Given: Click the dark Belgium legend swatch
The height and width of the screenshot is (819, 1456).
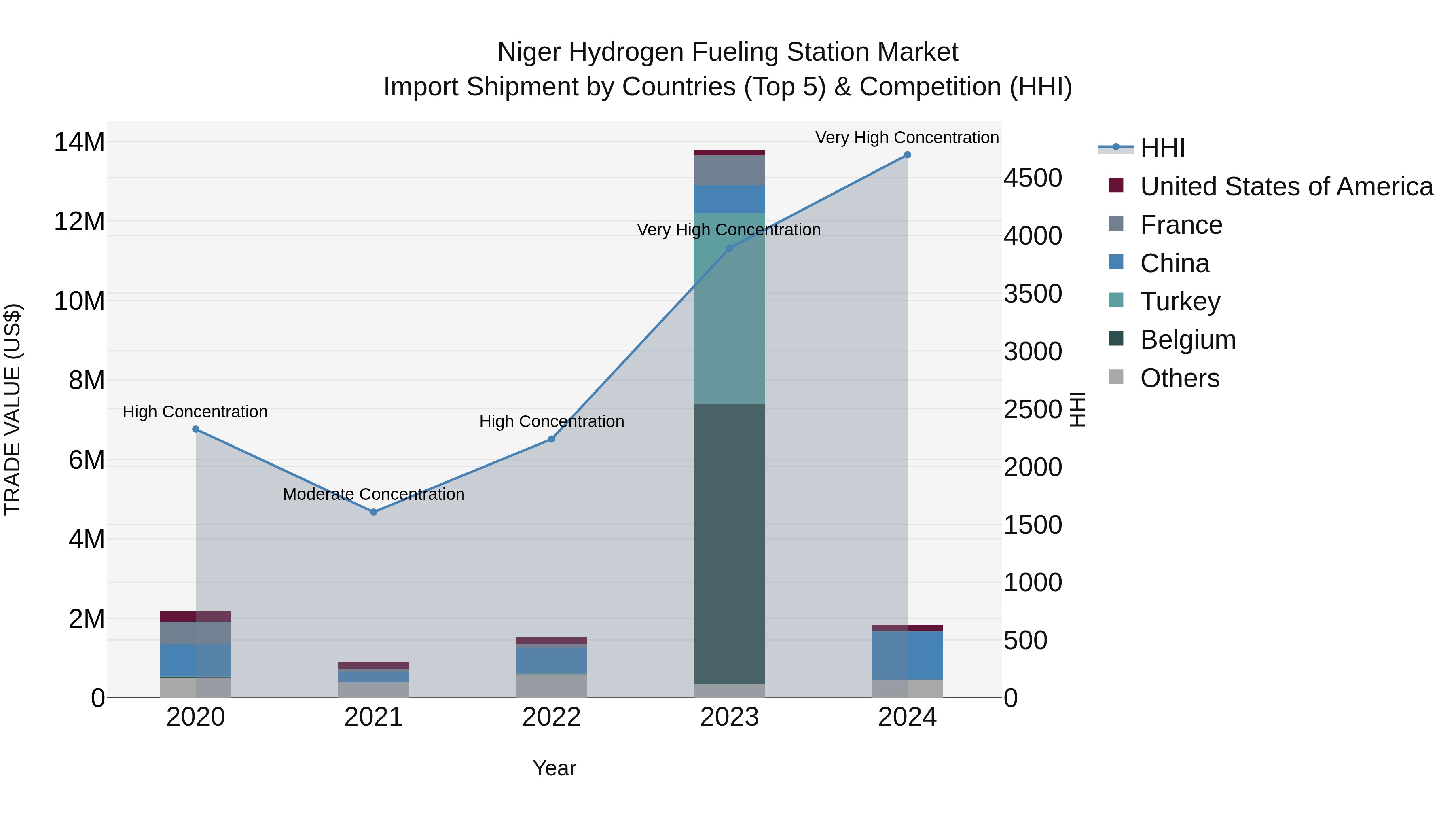Looking at the screenshot, I should 1116,338.
